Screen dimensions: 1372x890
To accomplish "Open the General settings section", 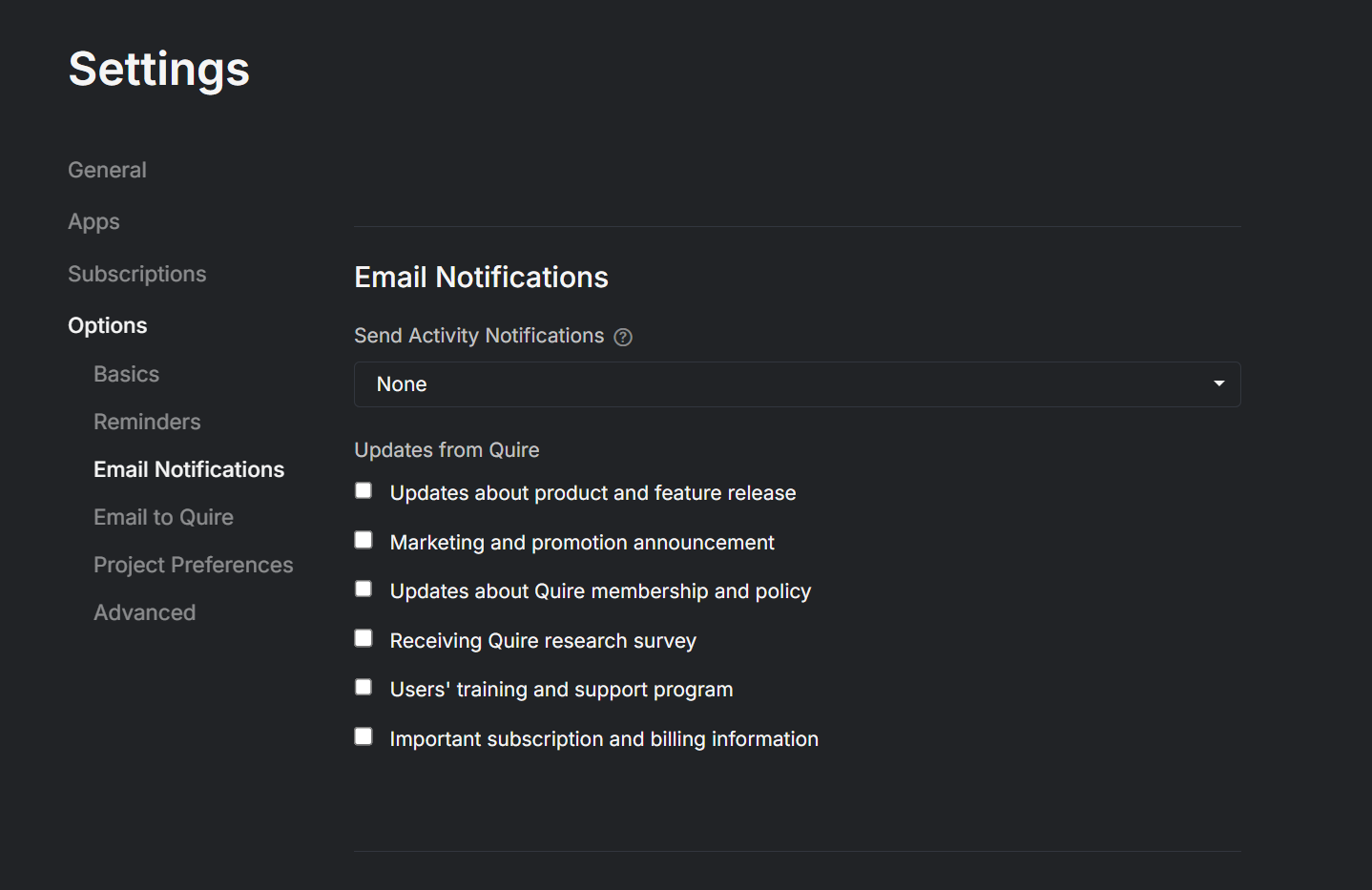I will pyautogui.click(x=107, y=170).
